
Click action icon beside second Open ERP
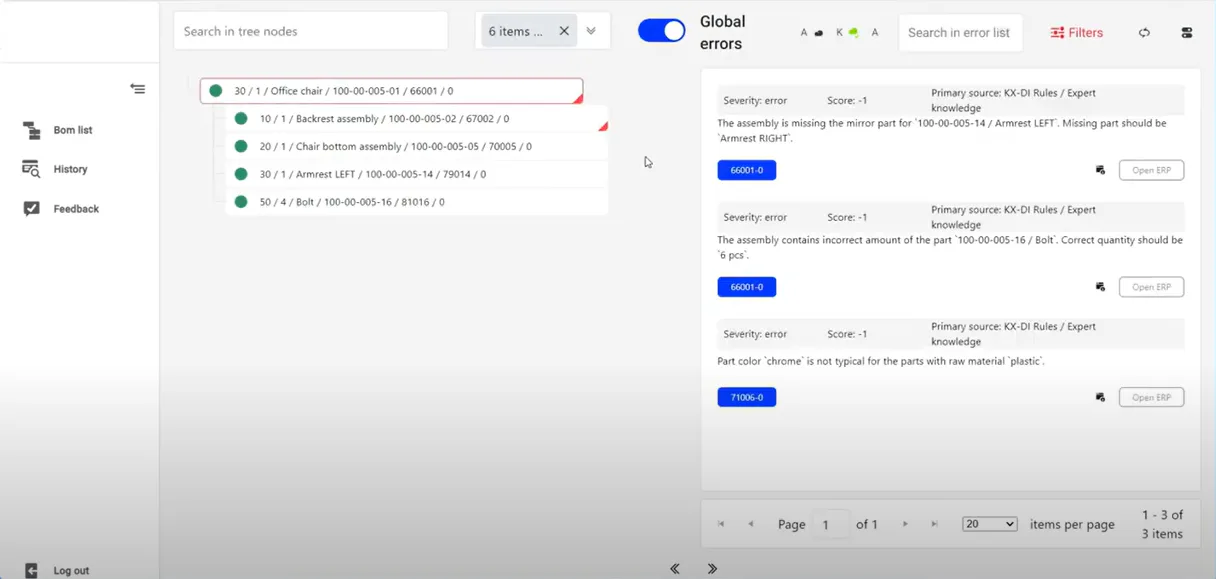coord(1100,287)
